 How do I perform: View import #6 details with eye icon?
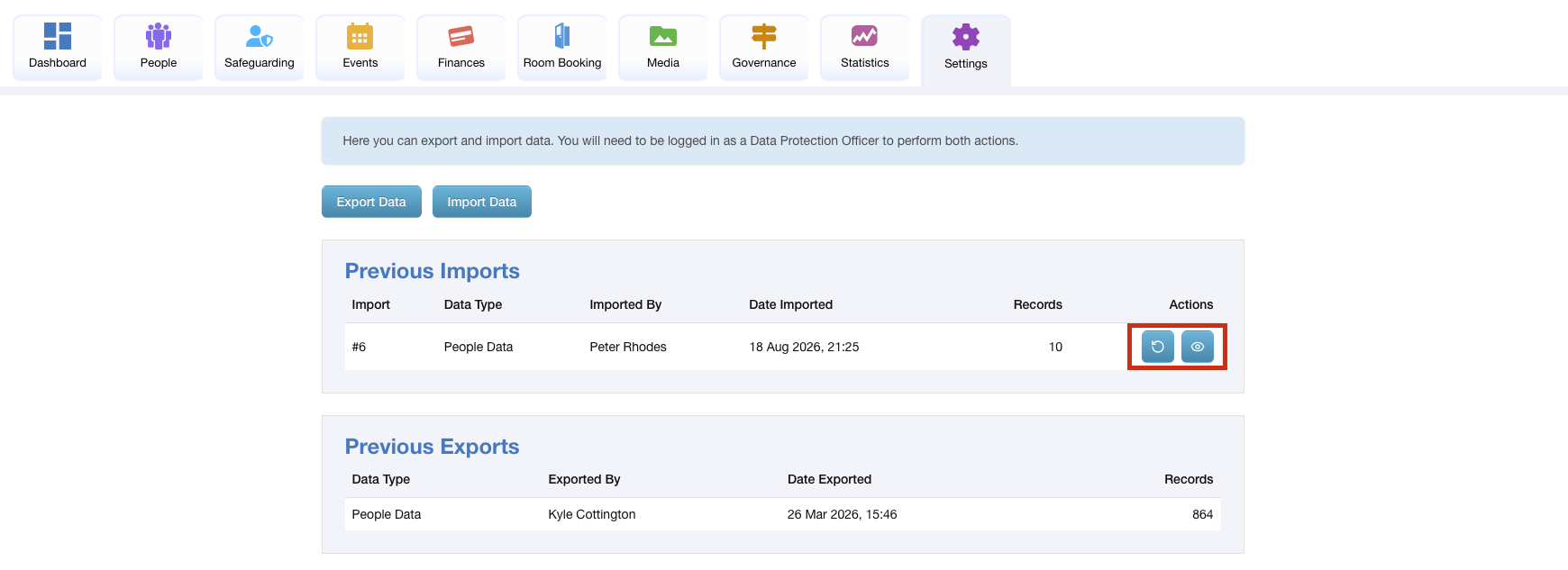pyautogui.click(x=1198, y=347)
